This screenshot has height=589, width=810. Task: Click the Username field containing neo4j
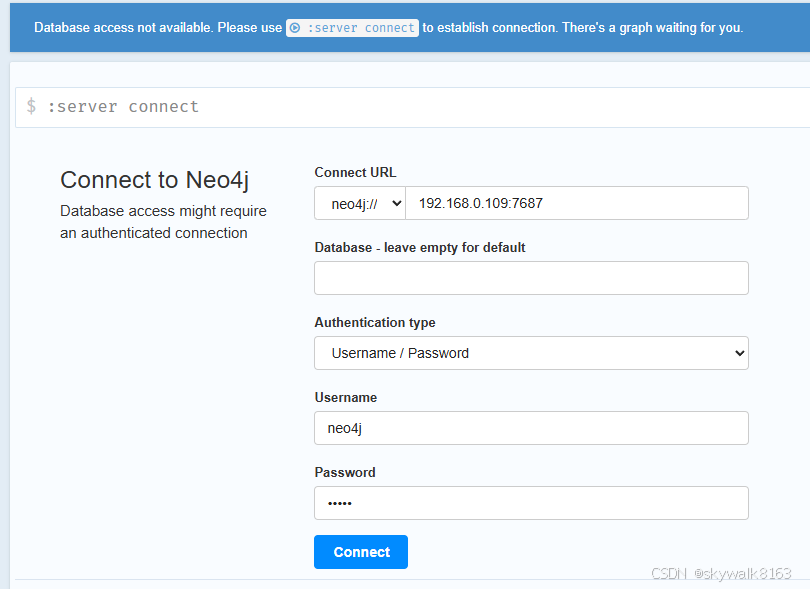point(532,428)
